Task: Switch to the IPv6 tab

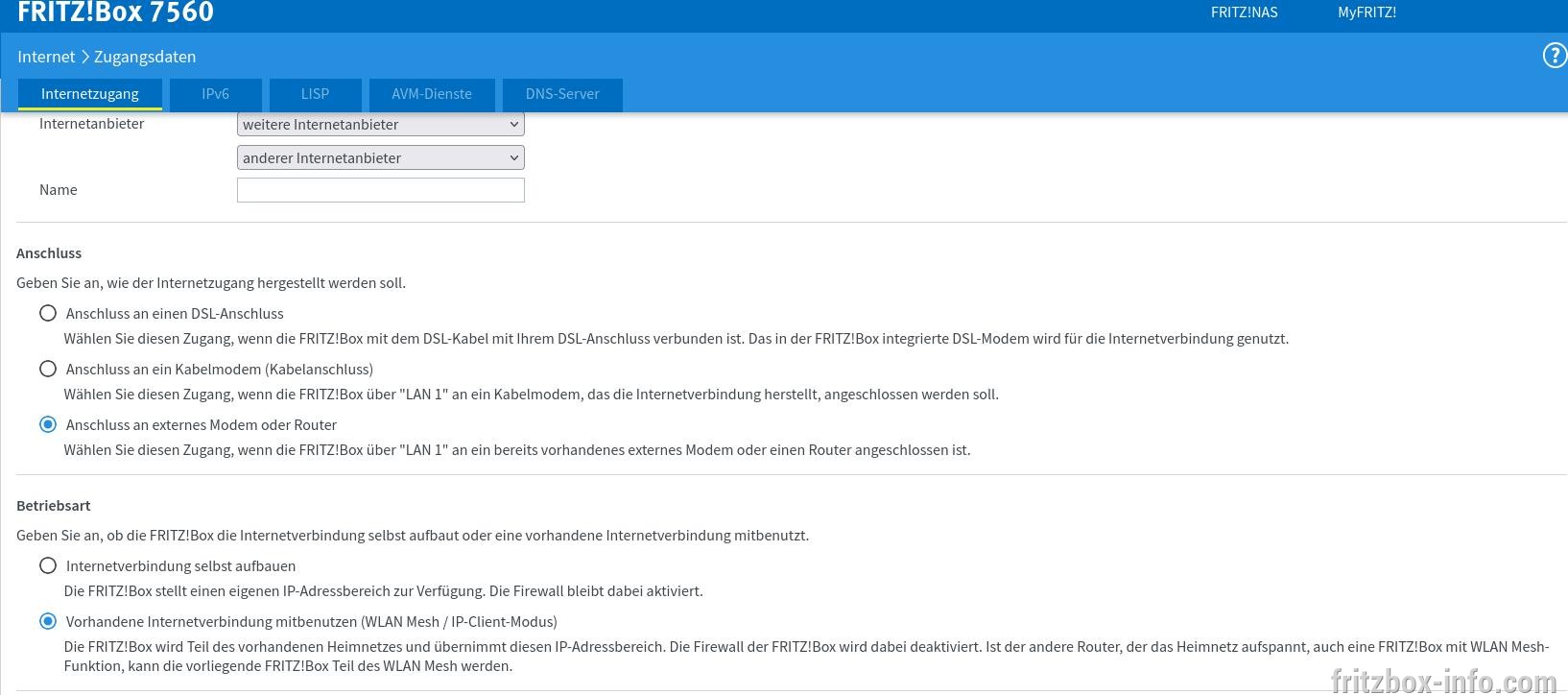Action: [216, 94]
